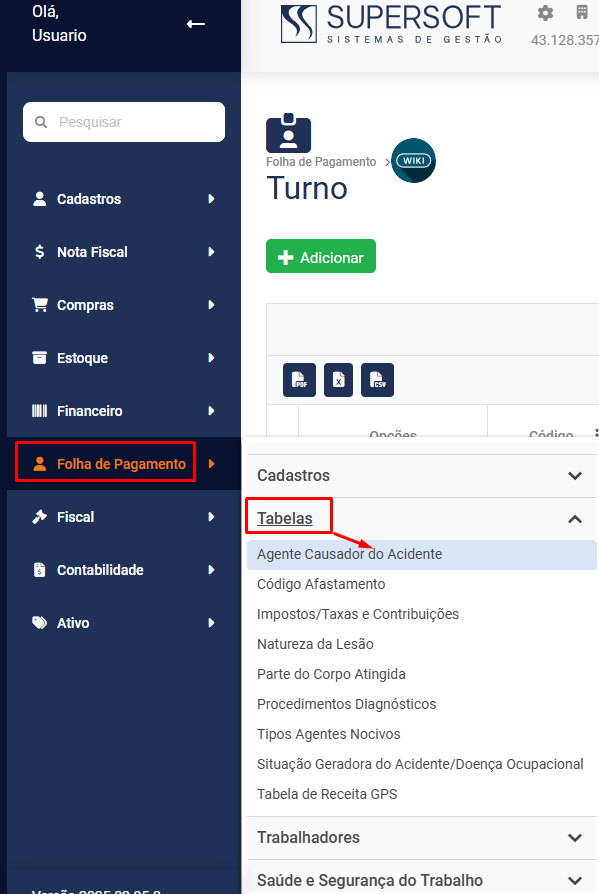Image resolution: width=599 pixels, height=894 pixels.
Task: Expand Saúde e Segurança do Trabalho section
Action: click(x=575, y=880)
